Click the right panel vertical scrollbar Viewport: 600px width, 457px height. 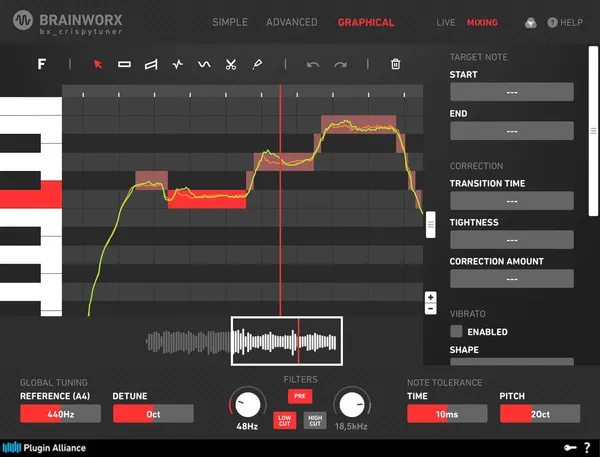pos(593,131)
